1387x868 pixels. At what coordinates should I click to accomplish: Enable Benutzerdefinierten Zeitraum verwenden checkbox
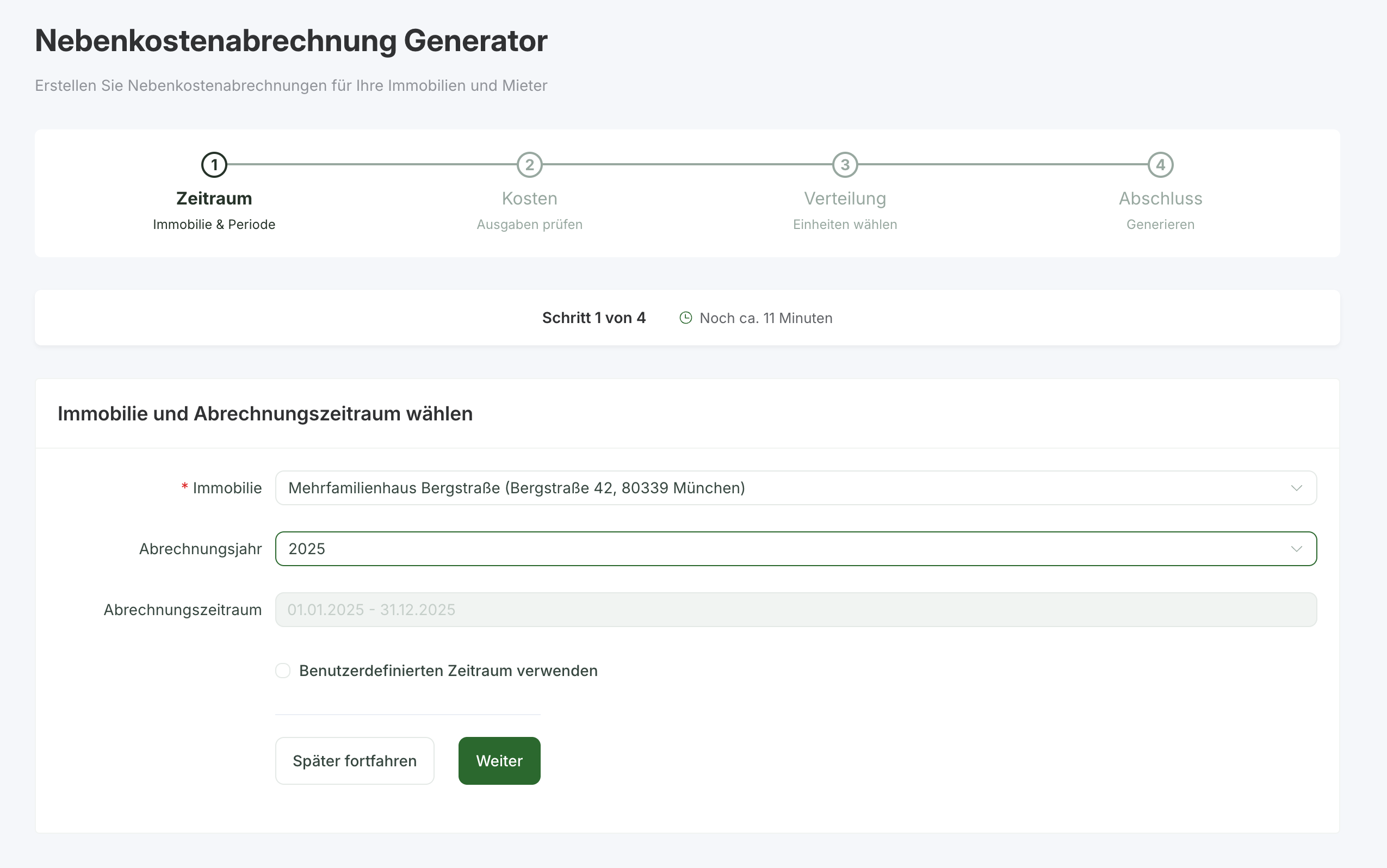(283, 671)
